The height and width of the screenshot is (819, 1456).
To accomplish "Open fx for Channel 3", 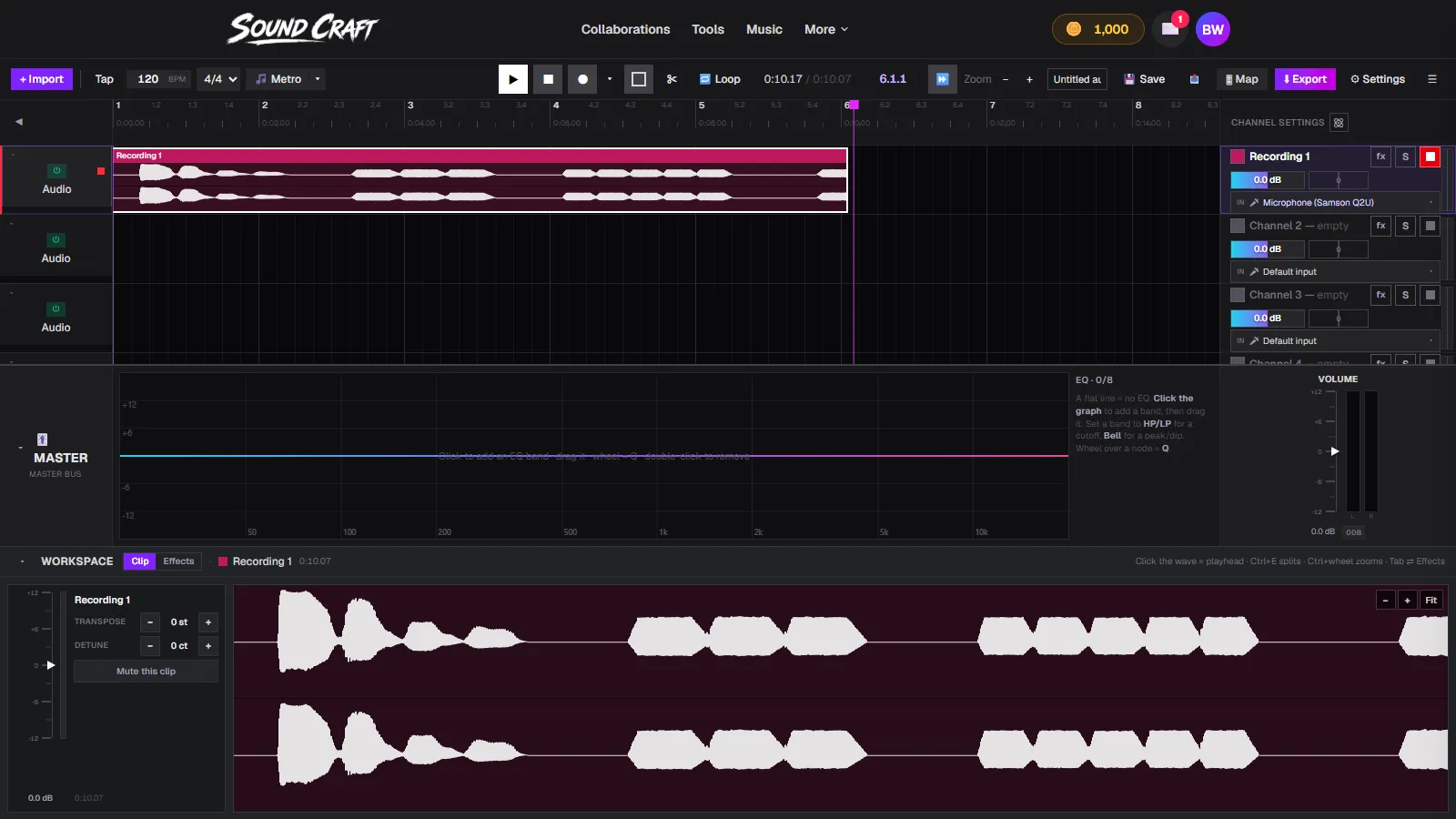I will (1380, 295).
